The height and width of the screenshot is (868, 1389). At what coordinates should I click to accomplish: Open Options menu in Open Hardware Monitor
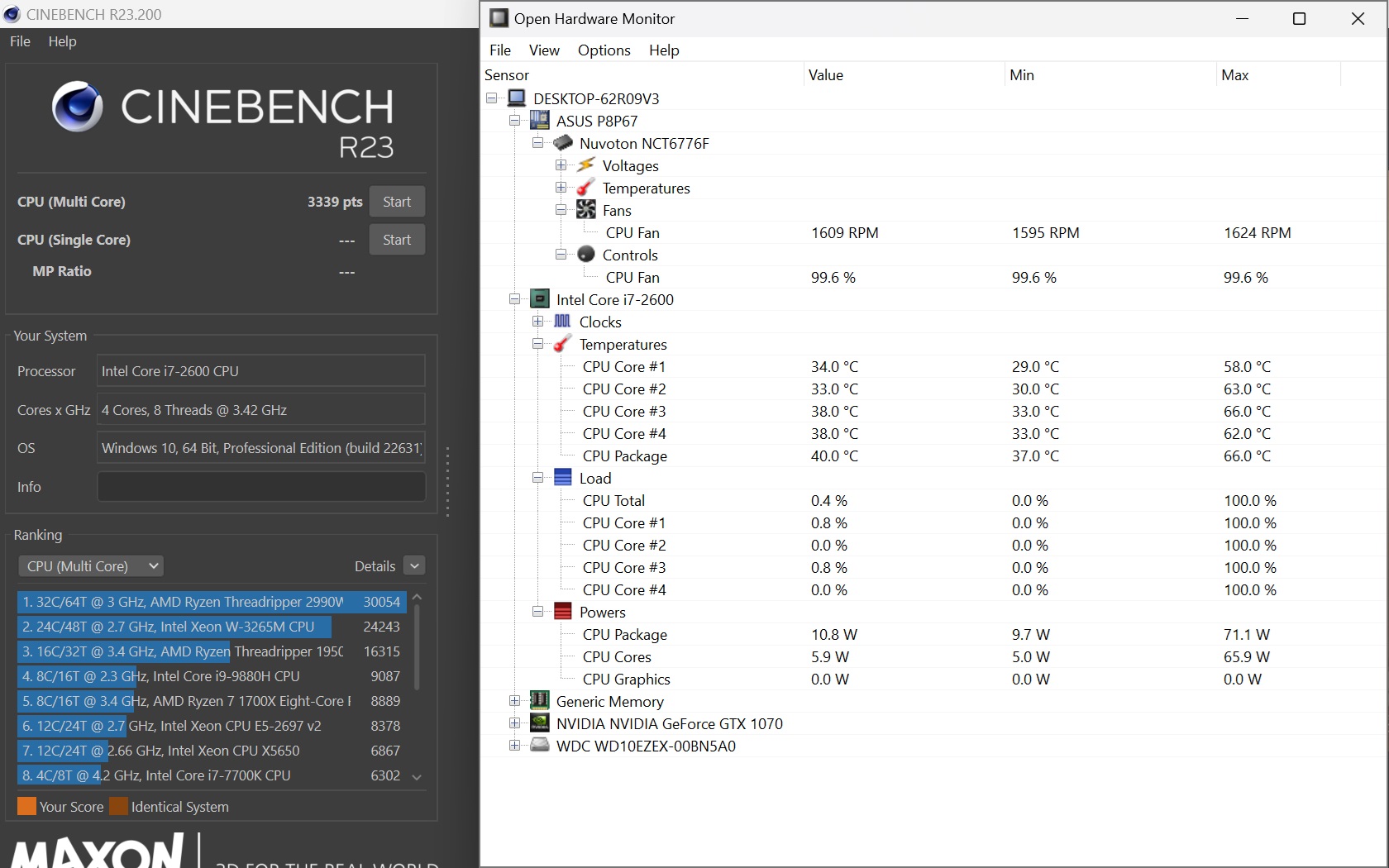tap(604, 50)
